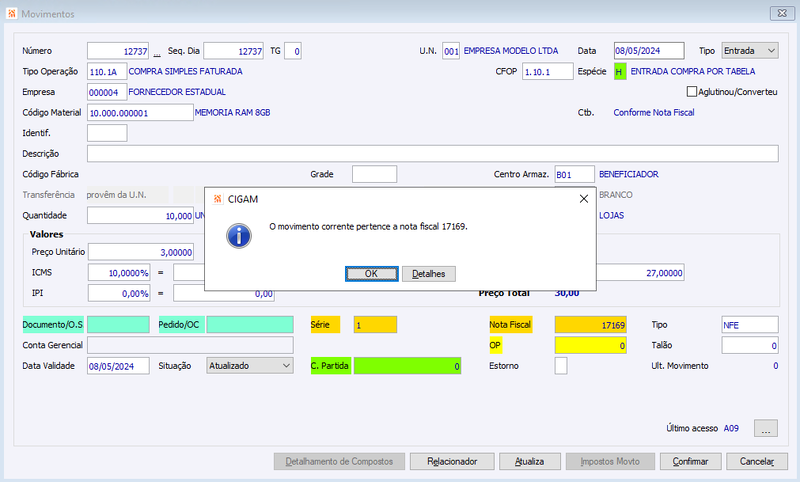Toggle the Estorno checkbox

[561, 366]
